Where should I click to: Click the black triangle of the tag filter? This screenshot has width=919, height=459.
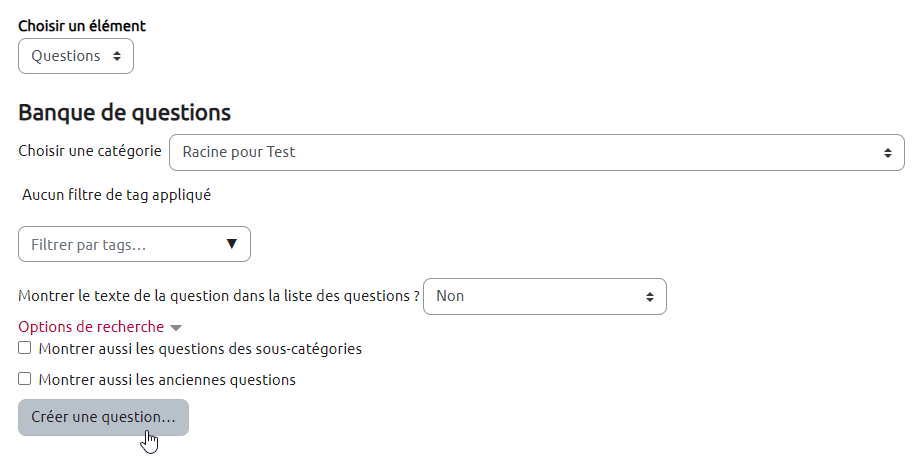pos(232,244)
